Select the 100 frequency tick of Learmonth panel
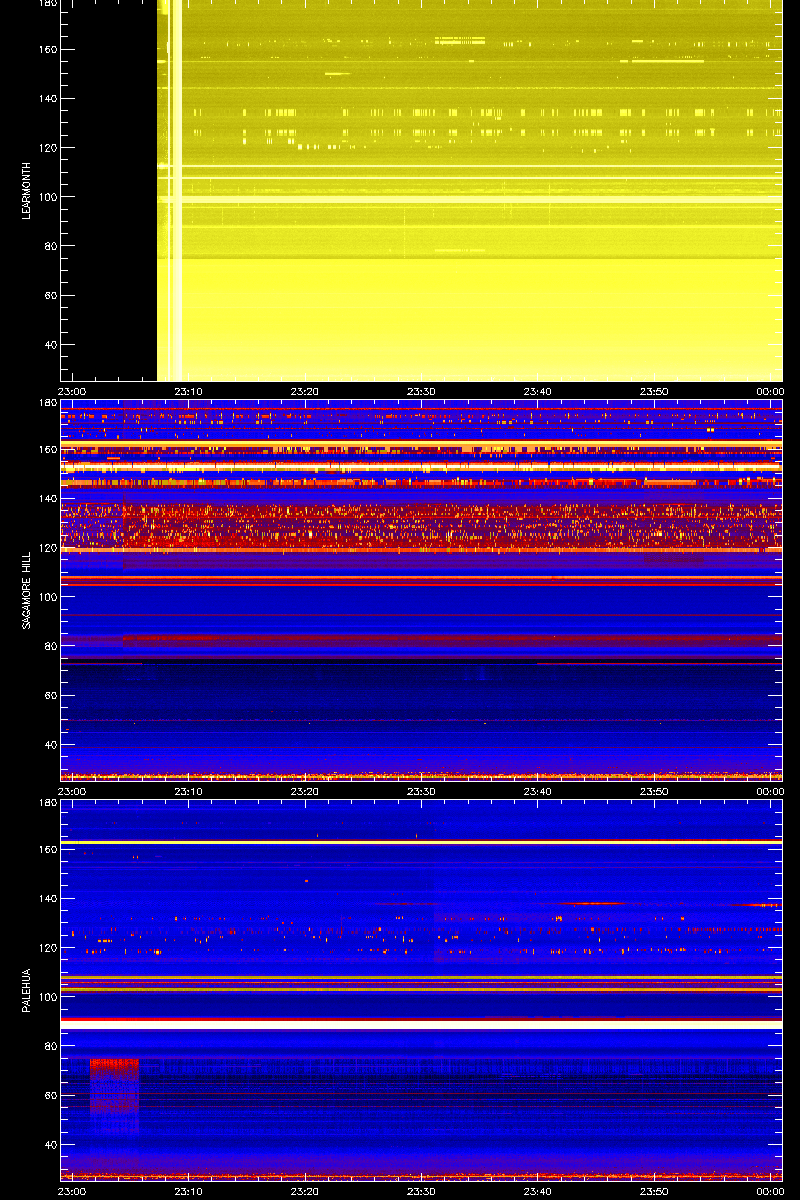The image size is (800, 1200). (x=47, y=197)
